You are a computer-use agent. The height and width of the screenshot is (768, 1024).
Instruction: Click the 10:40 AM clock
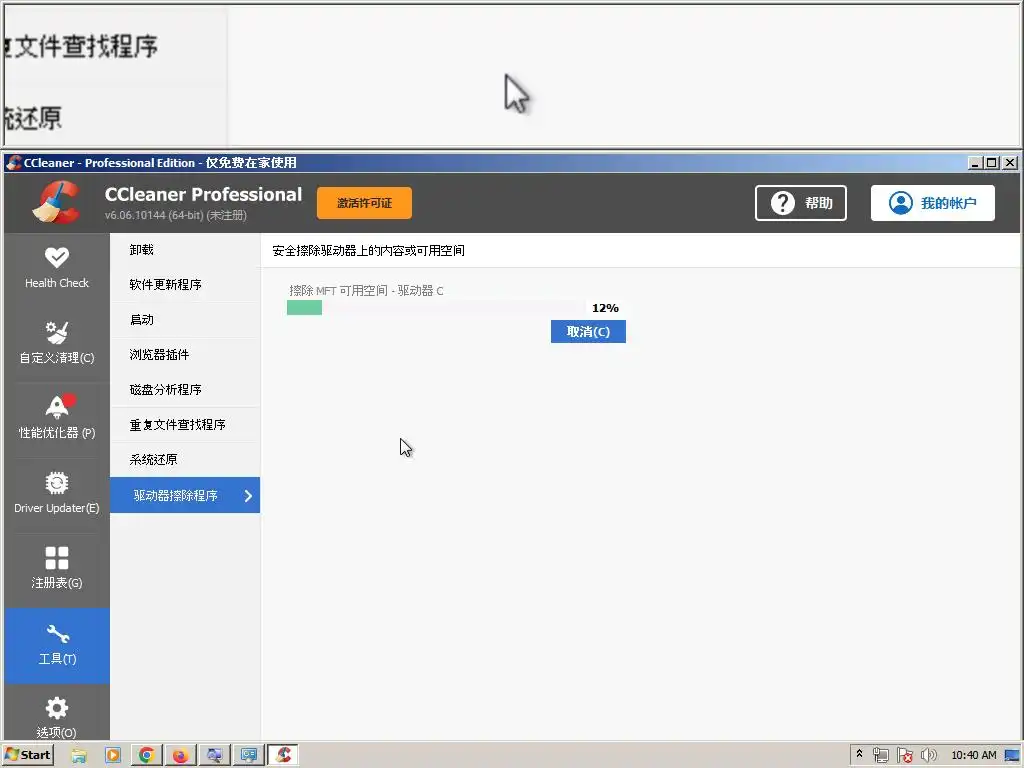974,755
